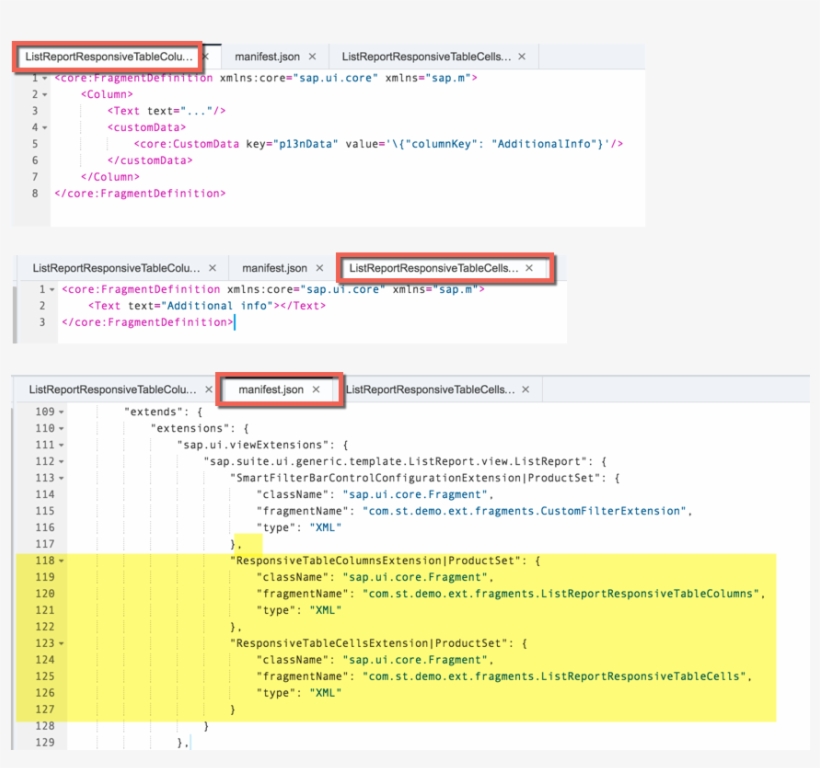This screenshot has width=820, height=768.
Task: Switch to manifest.json tab in middle editor
Action: pos(274,268)
